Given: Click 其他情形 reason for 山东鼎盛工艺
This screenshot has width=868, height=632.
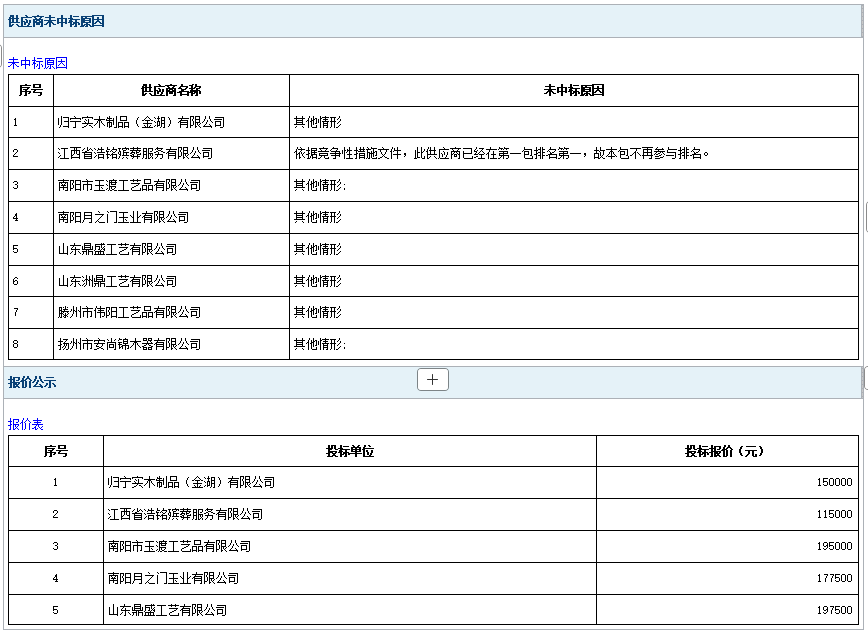Looking at the screenshot, I should (318, 250).
